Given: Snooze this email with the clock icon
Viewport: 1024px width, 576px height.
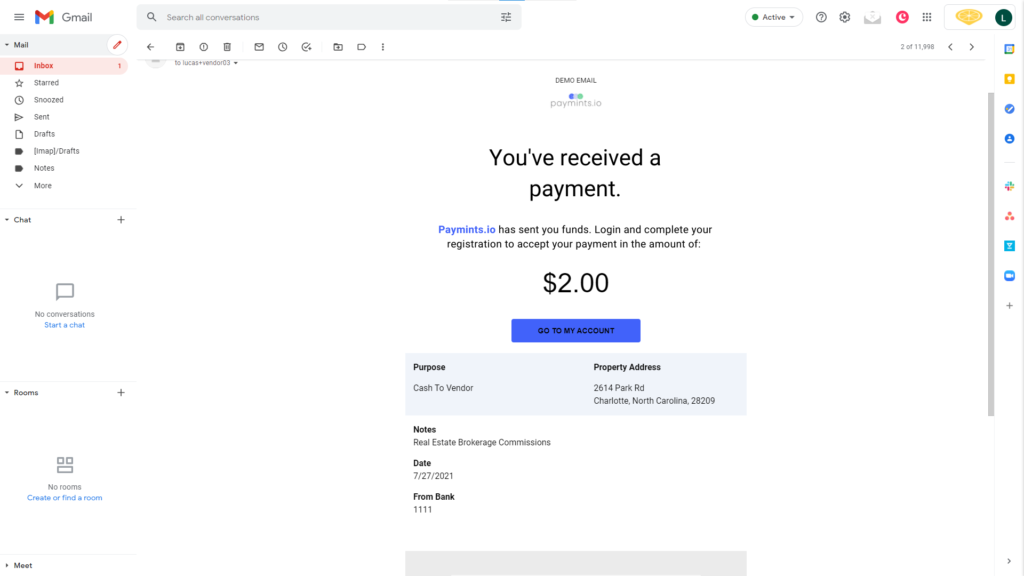Looking at the screenshot, I should coord(283,47).
